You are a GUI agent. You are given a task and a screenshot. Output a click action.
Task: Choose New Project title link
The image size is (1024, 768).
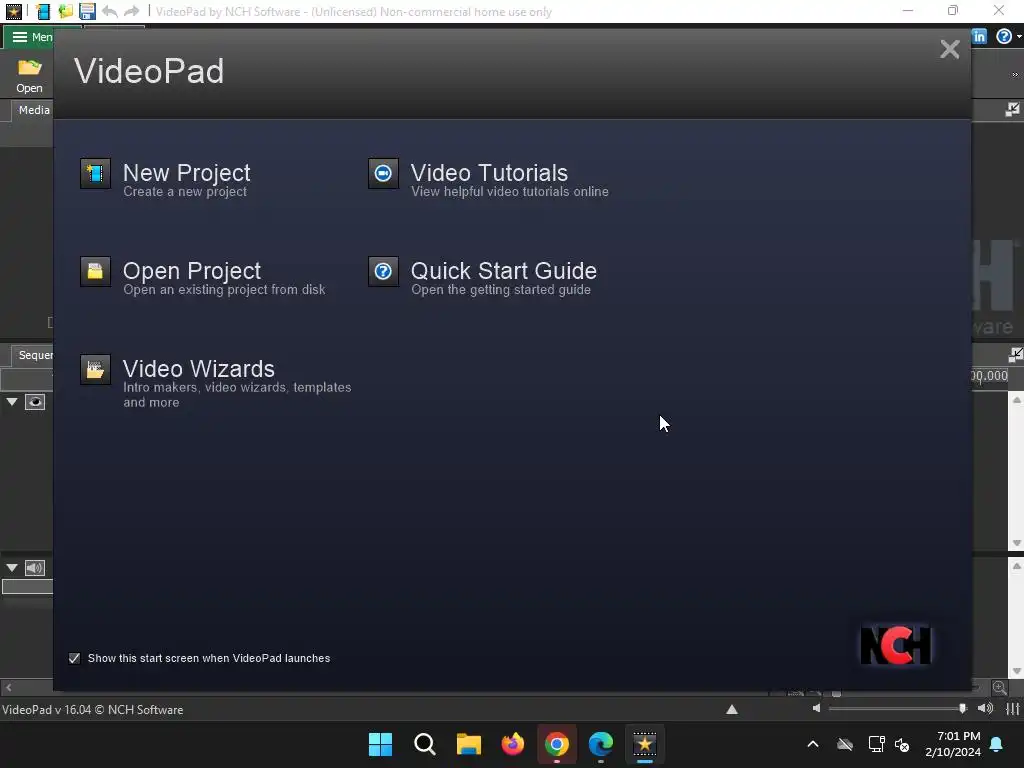tap(187, 173)
